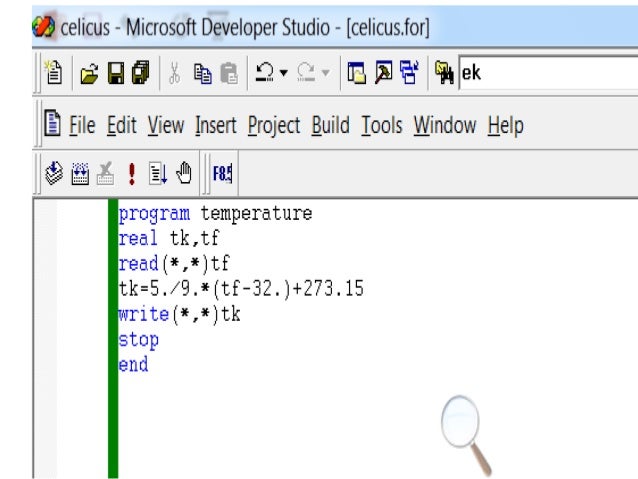
Task: Click the Save All icon
Action: tap(141, 73)
